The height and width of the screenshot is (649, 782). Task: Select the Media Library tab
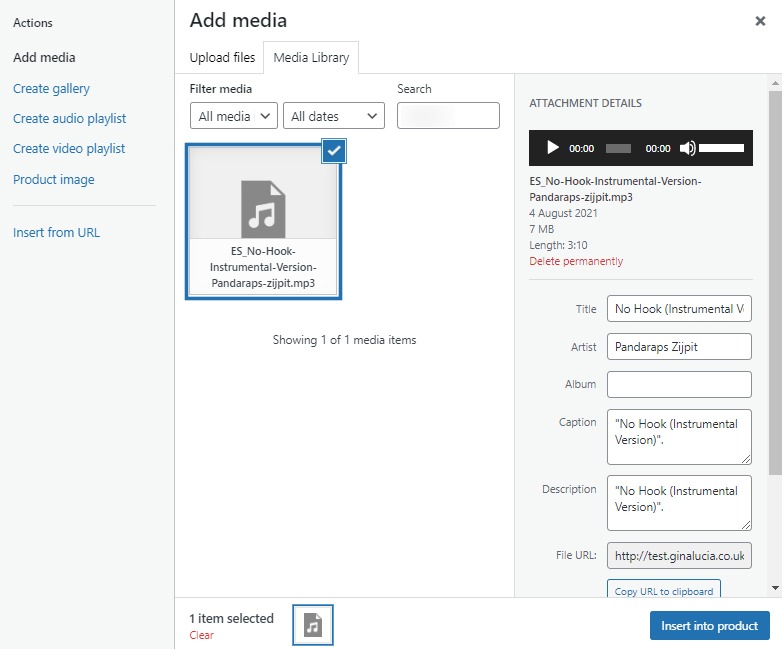(x=311, y=57)
